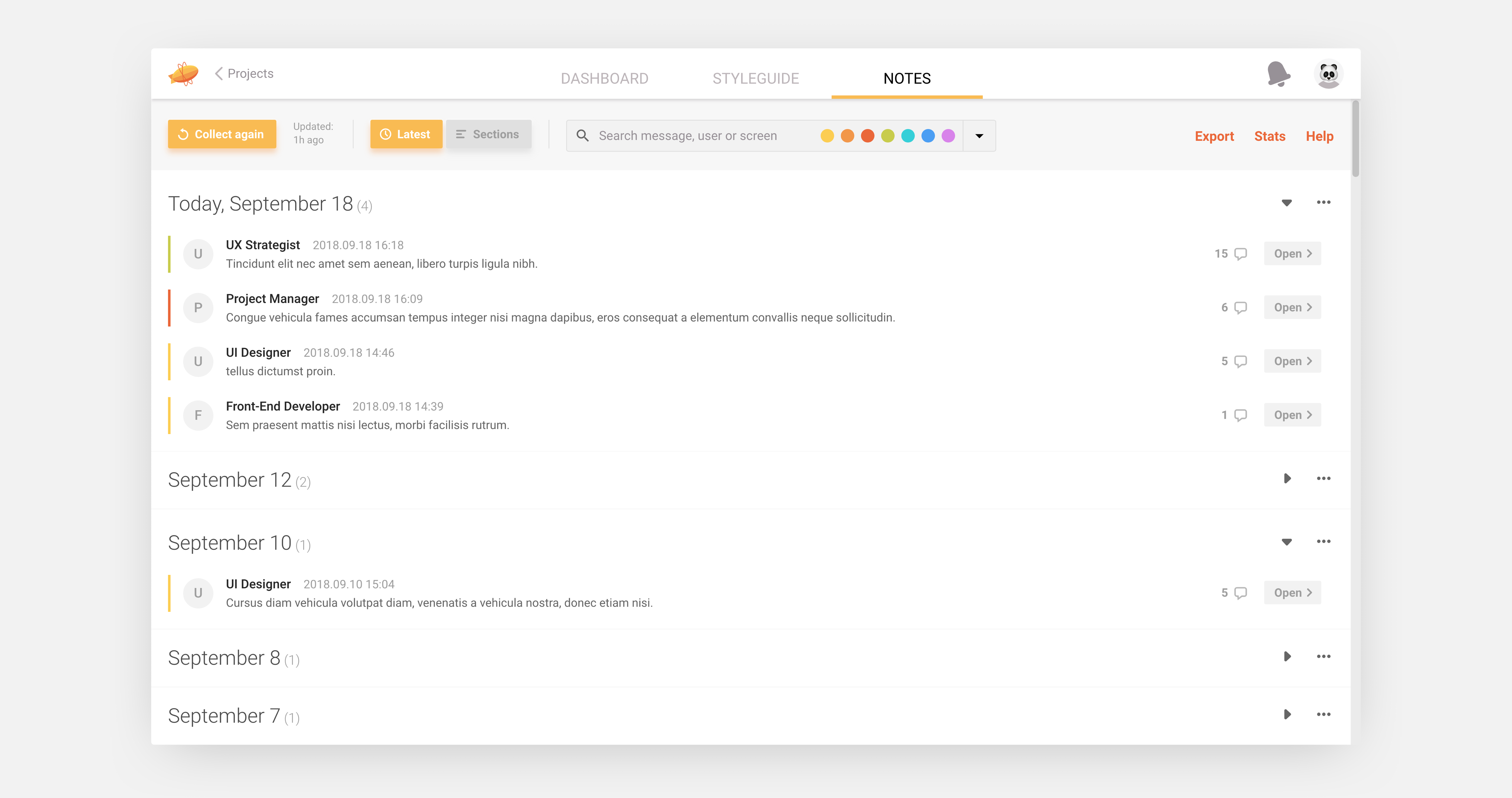The image size is (1512, 798).
Task: Click the Collect again button
Action: pos(222,135)
